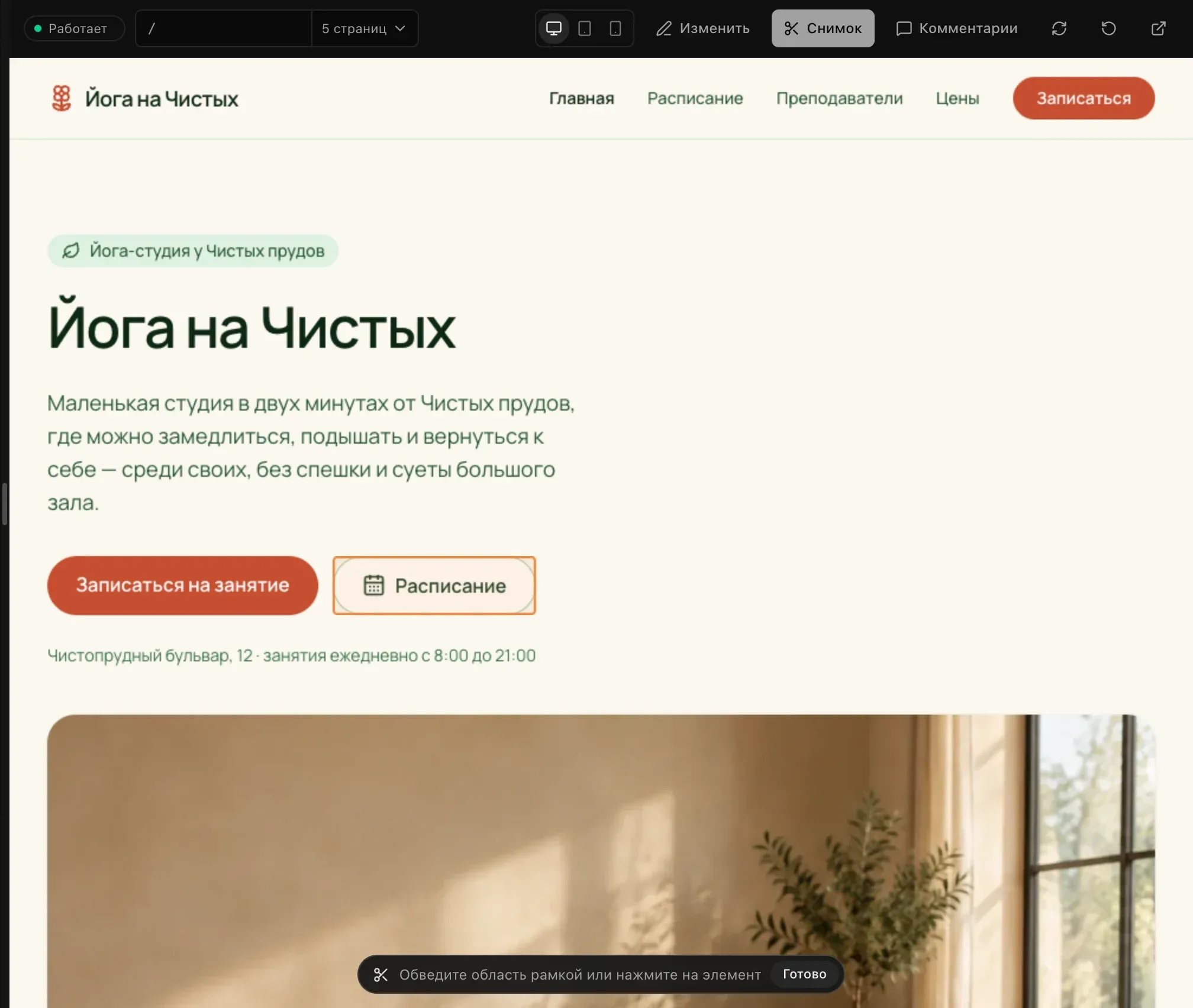Screen dimensions: 1193x1008
Task: Click the Работает status indicator
Action: coord(75,28)
